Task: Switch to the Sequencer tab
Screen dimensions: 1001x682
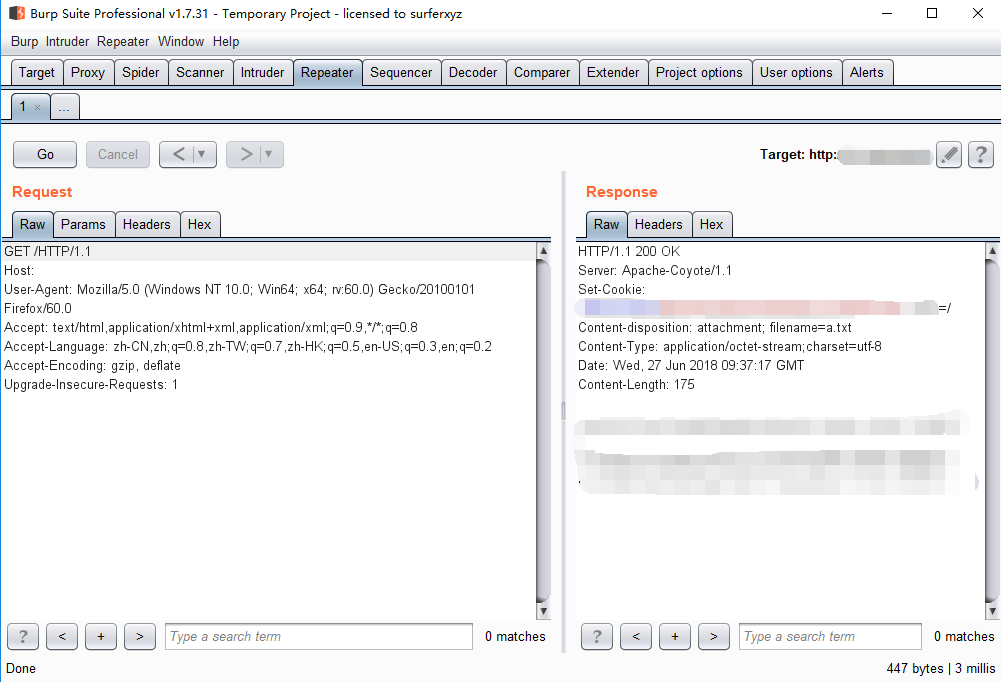Action: (x=401, y=73)
